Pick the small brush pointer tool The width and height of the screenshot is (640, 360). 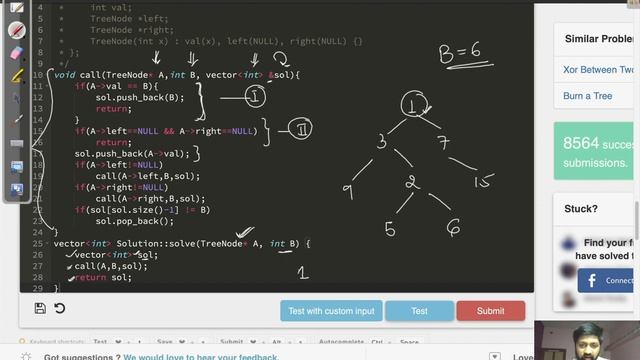pos(16,120)
